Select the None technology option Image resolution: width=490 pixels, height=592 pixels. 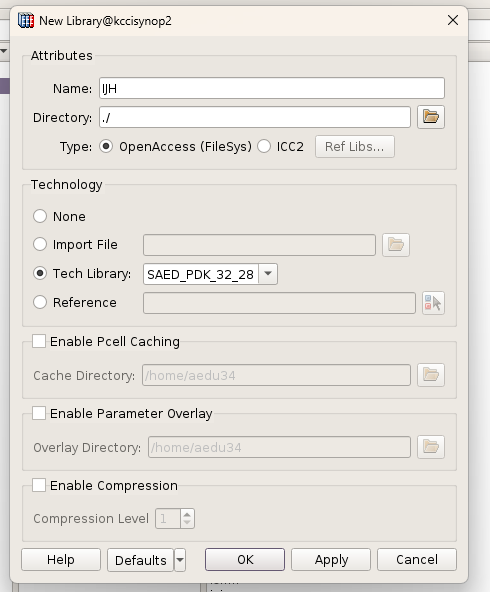[40, 216]
